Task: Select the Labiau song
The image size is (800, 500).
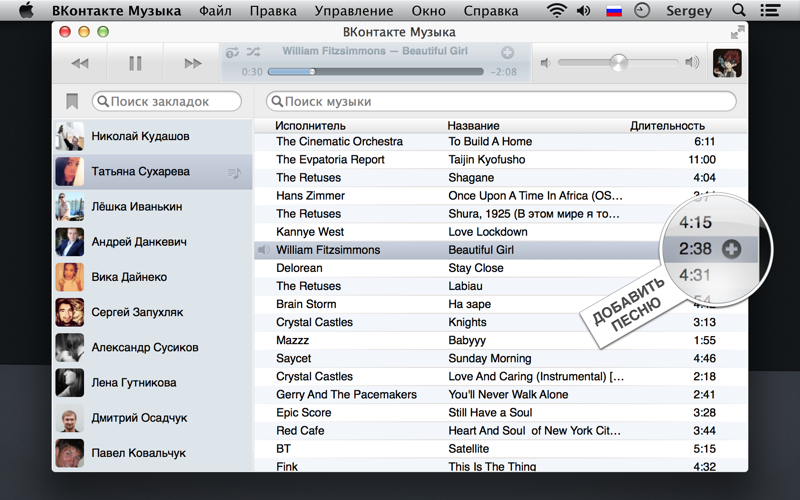Action: tap(501, 286)
